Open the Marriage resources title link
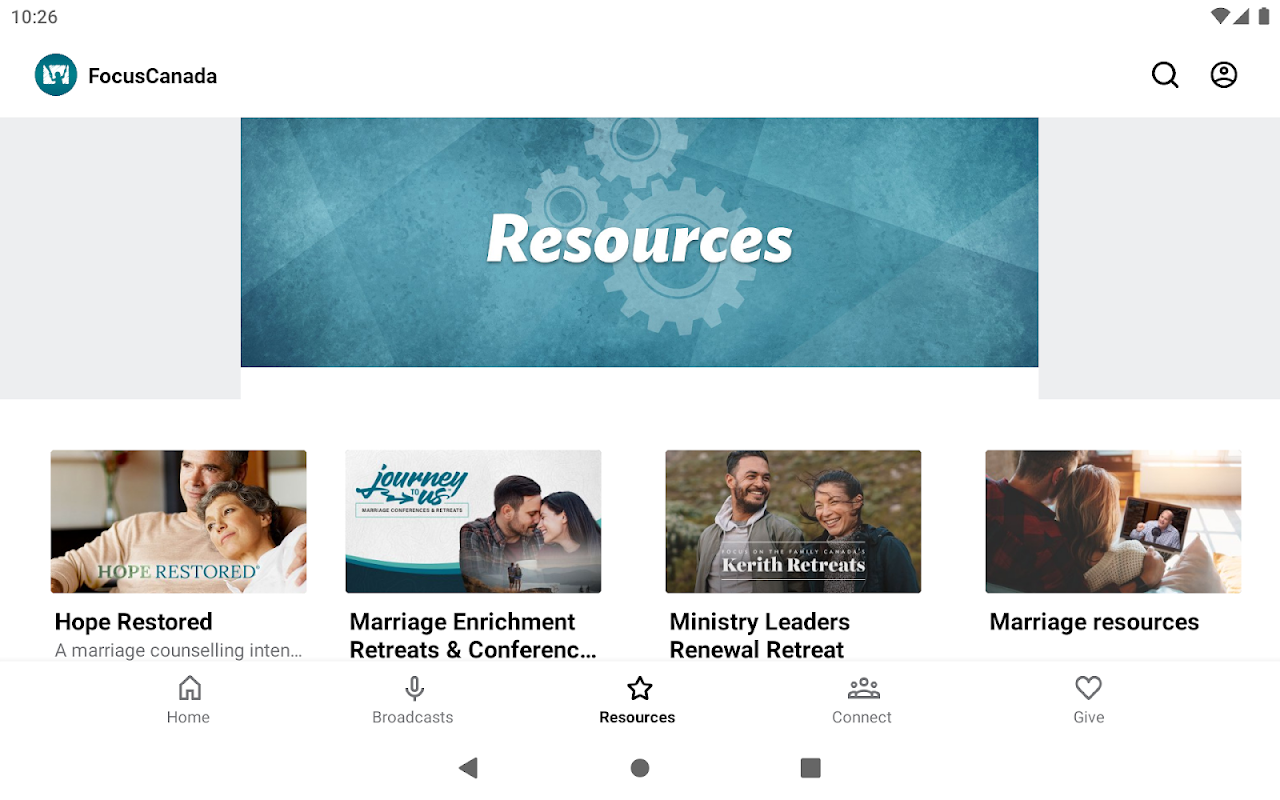 [x=1094, y=622]
